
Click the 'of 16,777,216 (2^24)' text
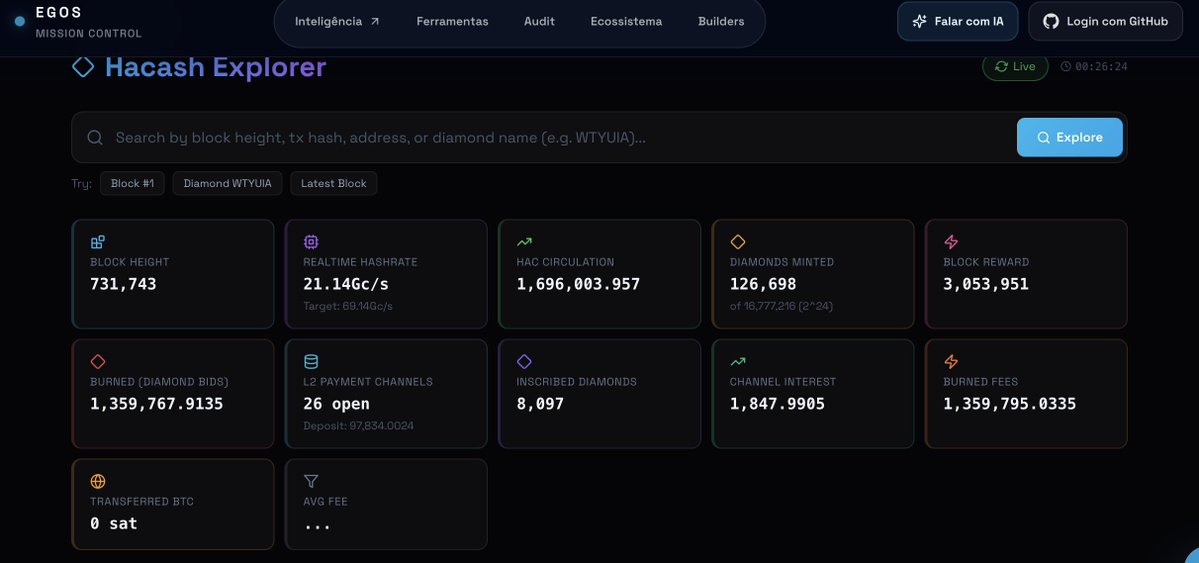point(781,306)
